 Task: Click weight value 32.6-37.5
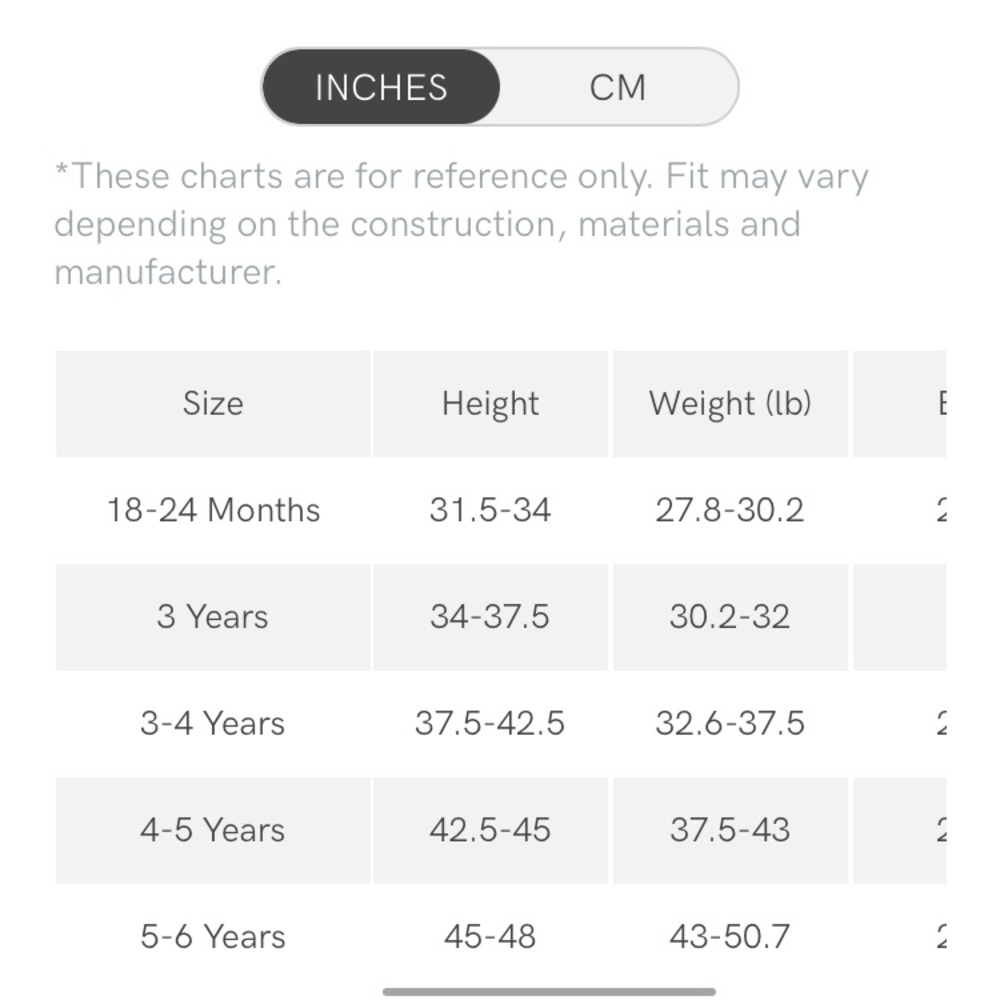pyautogui.click(x=730, y=723)
